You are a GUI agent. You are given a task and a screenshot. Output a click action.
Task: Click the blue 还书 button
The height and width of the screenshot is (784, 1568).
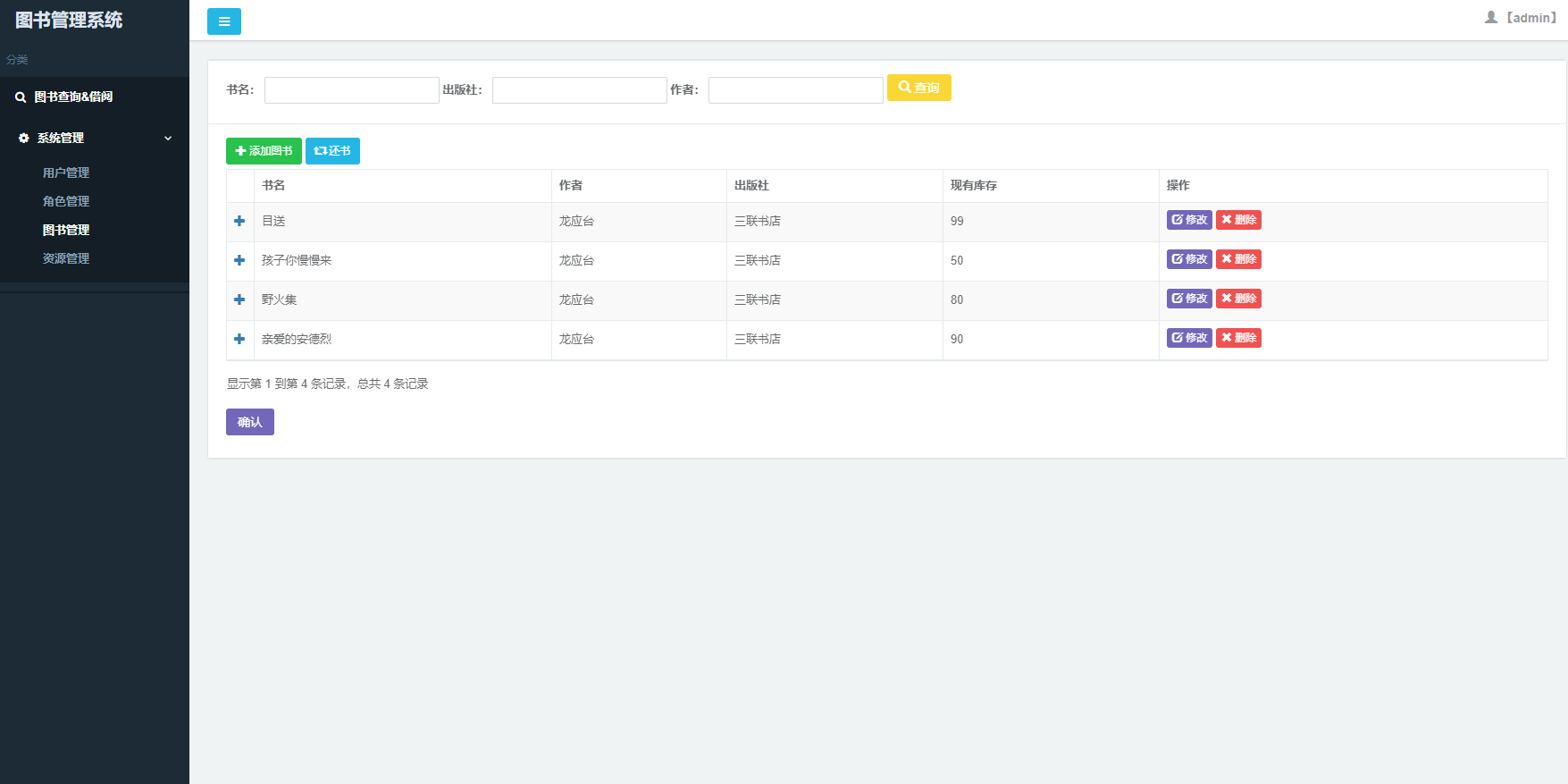332,151
